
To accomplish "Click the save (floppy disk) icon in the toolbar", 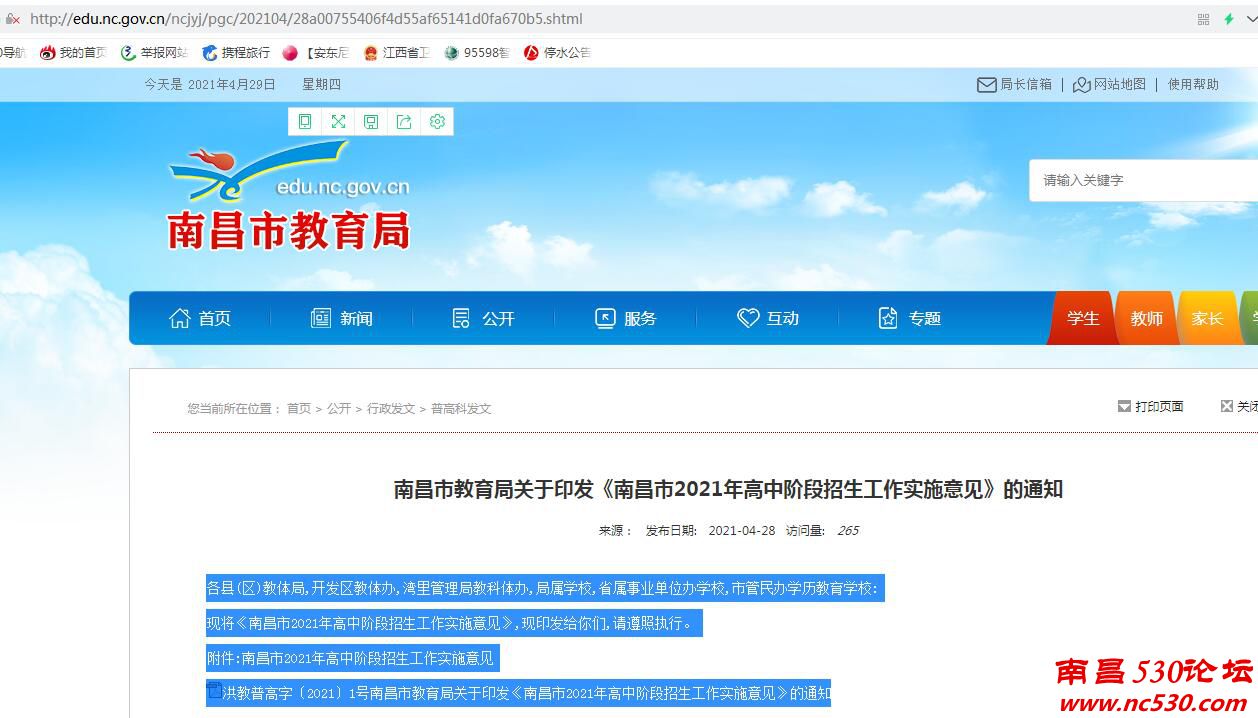I will pos(371,121).
